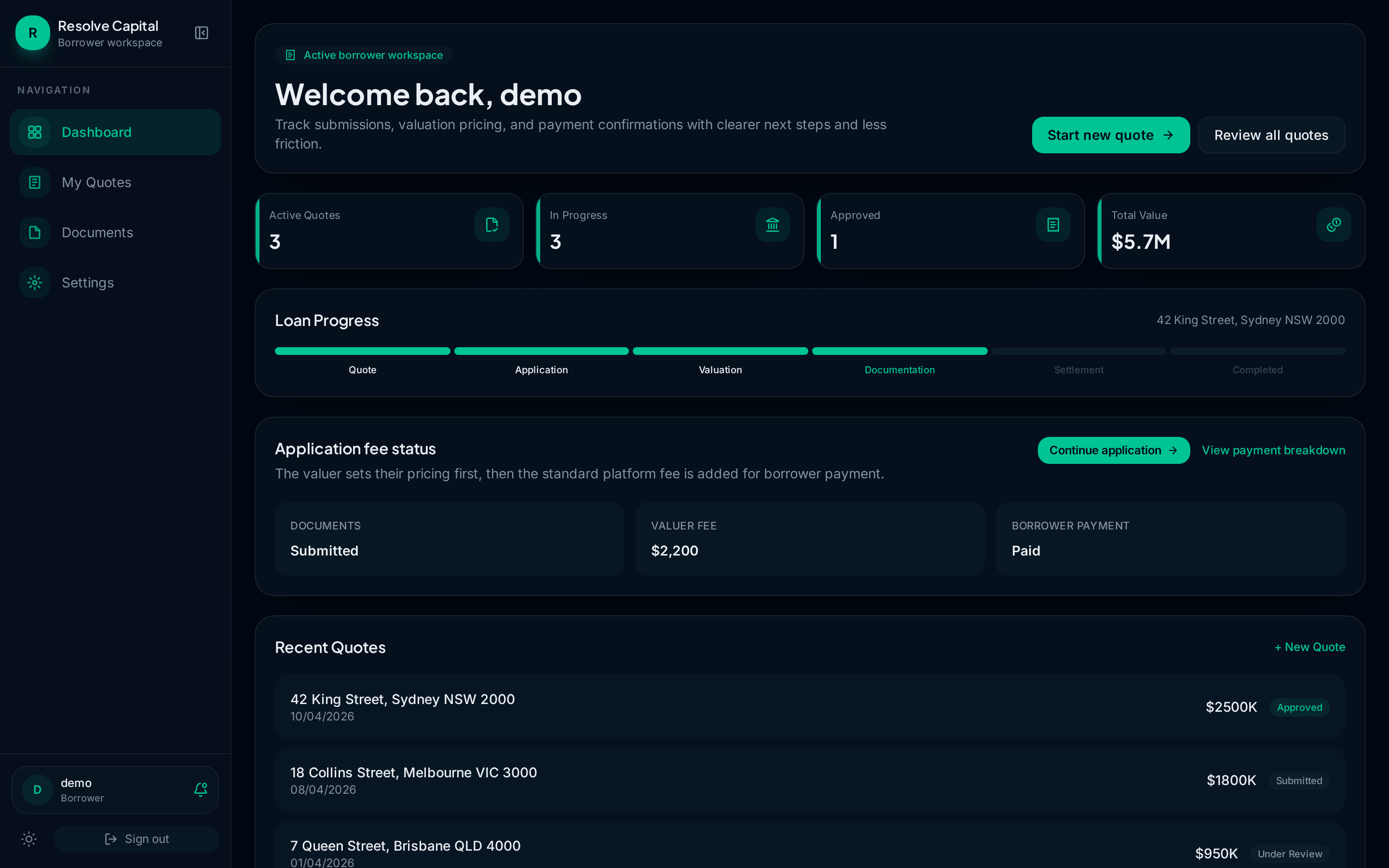Click the + New Quote link
Screen dimensions: 1389x868
click(x=1310, y=647)
